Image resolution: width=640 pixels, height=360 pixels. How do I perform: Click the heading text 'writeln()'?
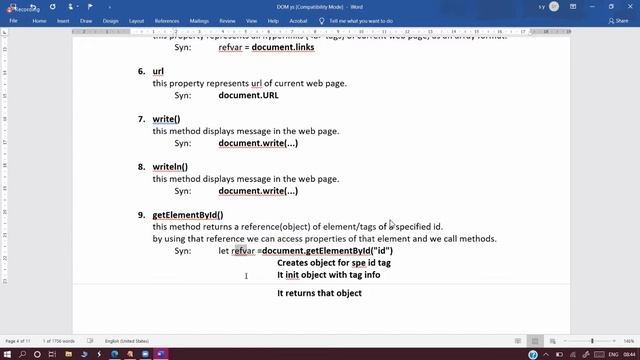coord(170,167)
